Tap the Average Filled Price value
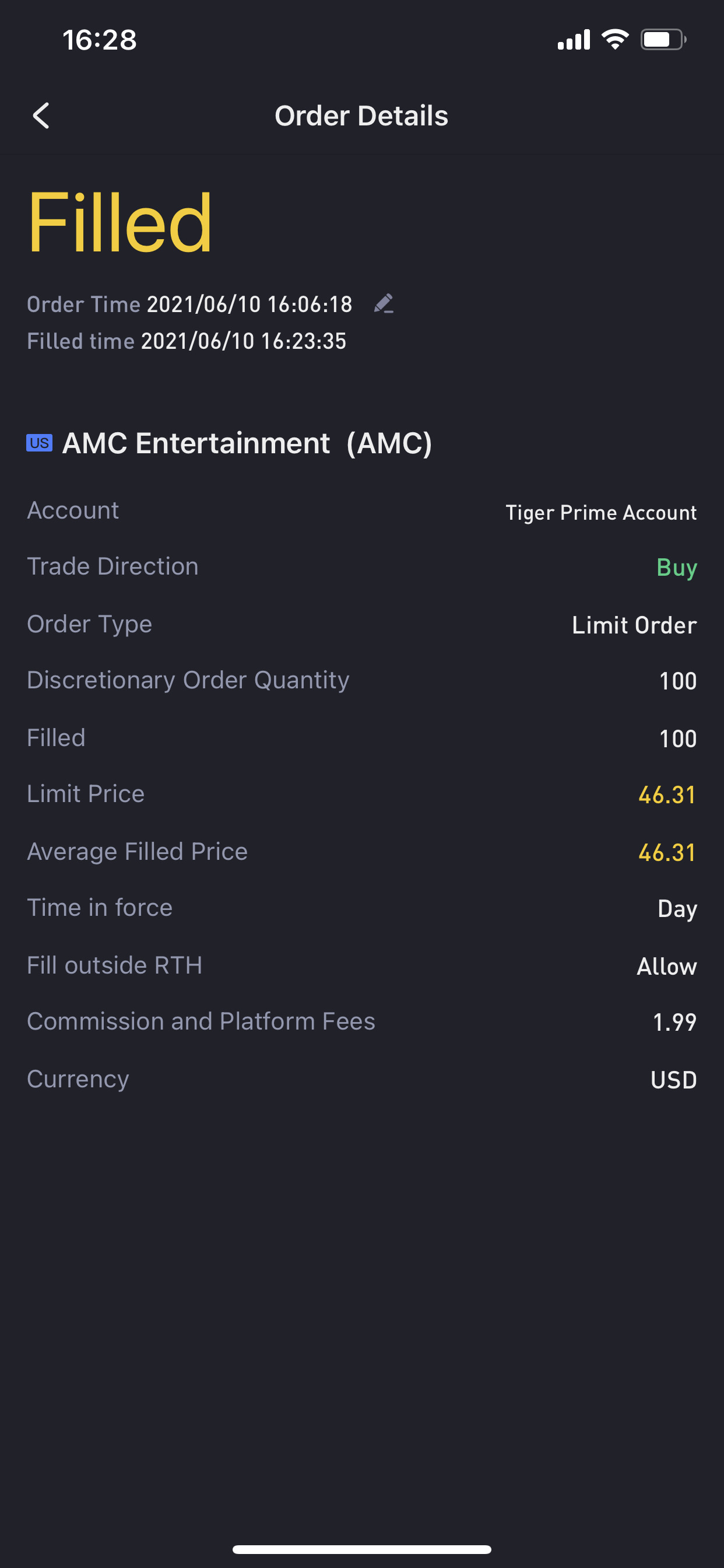Image resolution: width=724 pixels, height=1568 pixels. pos(666,852)
